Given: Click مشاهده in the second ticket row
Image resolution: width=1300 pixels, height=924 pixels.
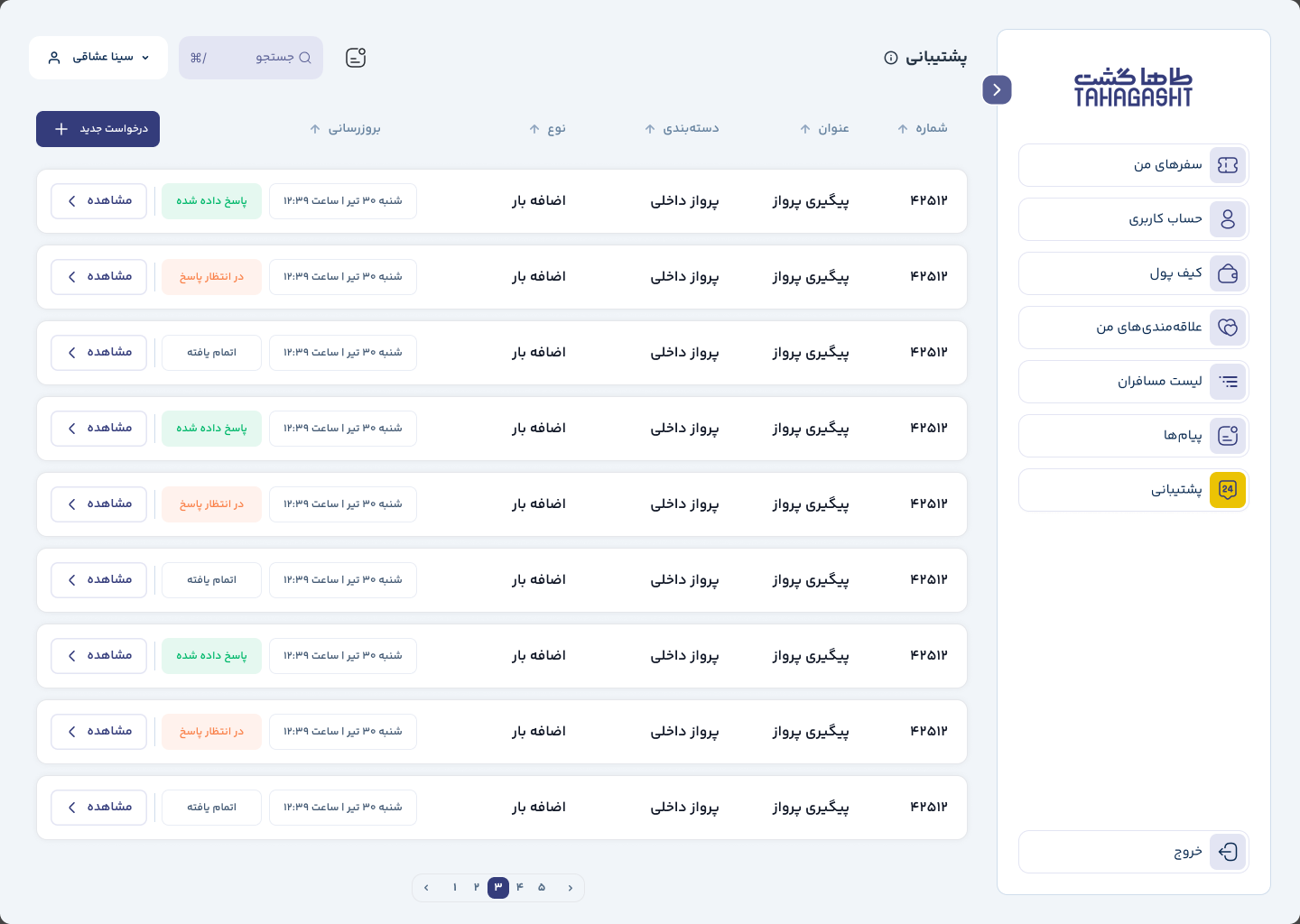Looking at the screenshot, I should (x=98, y=277).
